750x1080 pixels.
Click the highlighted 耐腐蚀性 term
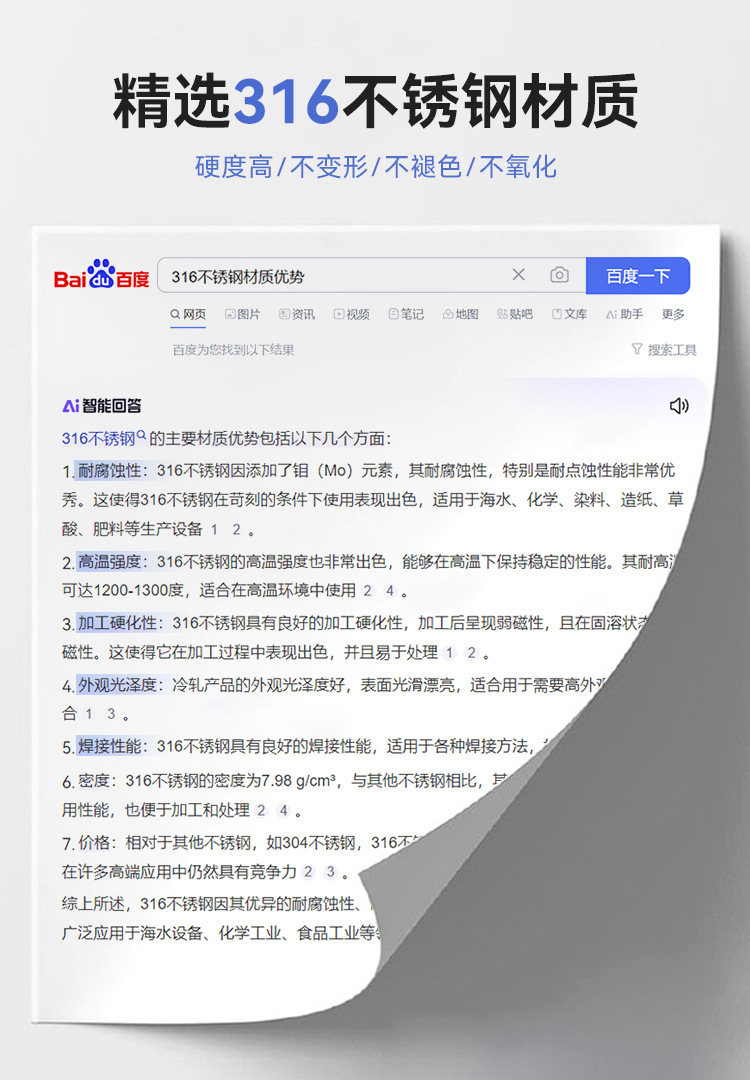109,471
